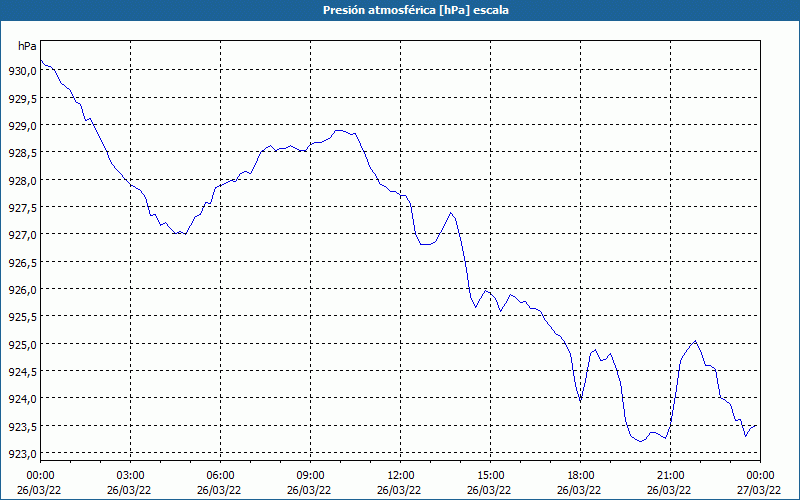
Task: Click the 928,5 y-axis value
Action: tap(22, 153)
